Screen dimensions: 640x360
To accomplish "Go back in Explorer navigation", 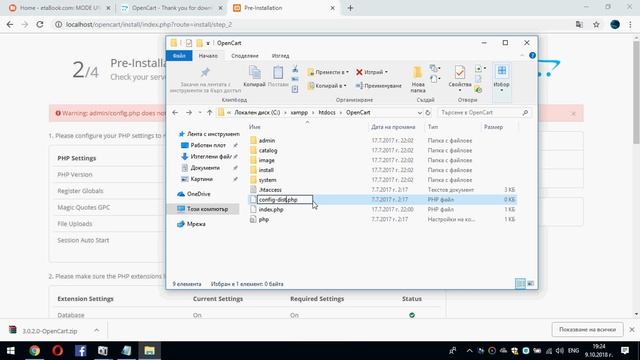I will pos(175,112).
